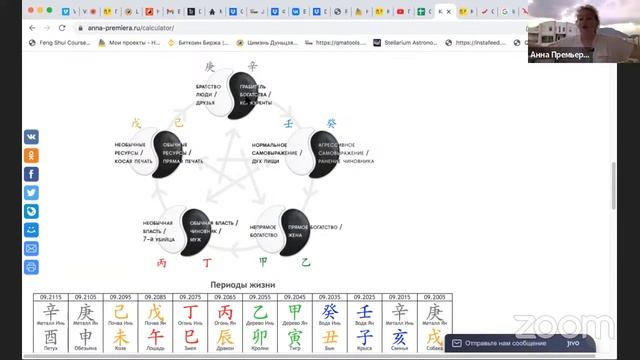Click the Лошадь animal cell in periods table
Viewport: 640px width, 360px height.
[x=155, y=340]
